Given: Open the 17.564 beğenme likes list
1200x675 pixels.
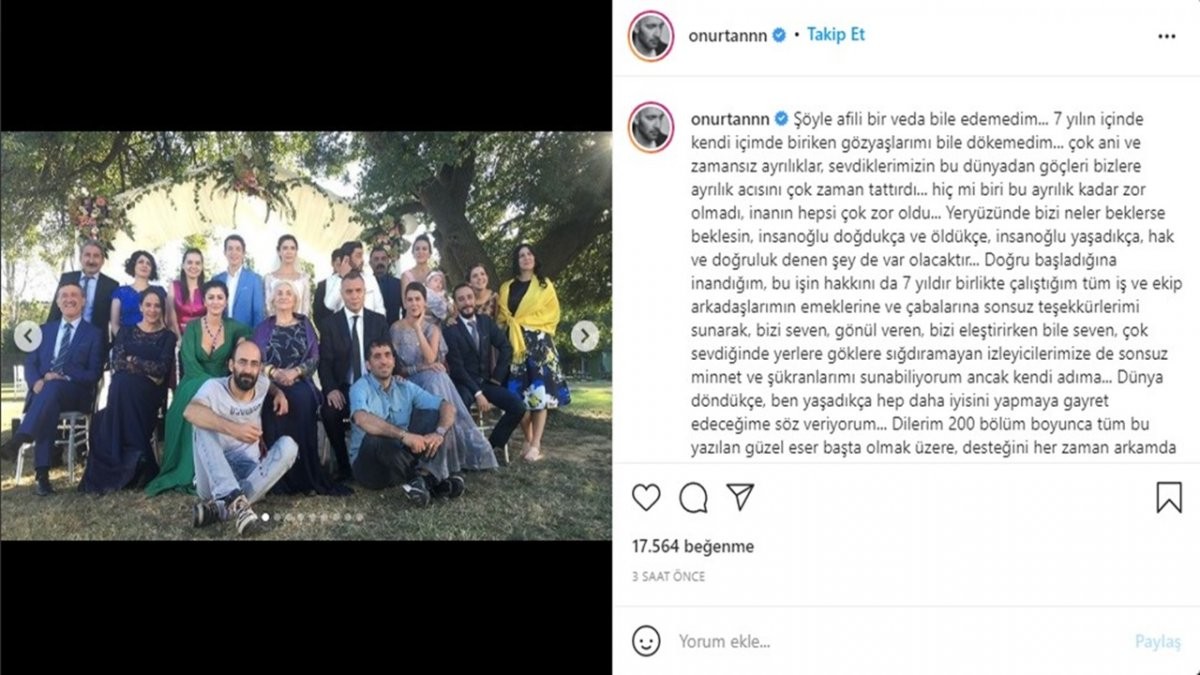Looking at the screenshot, I should pyautogui.click(x=693, y=547).
